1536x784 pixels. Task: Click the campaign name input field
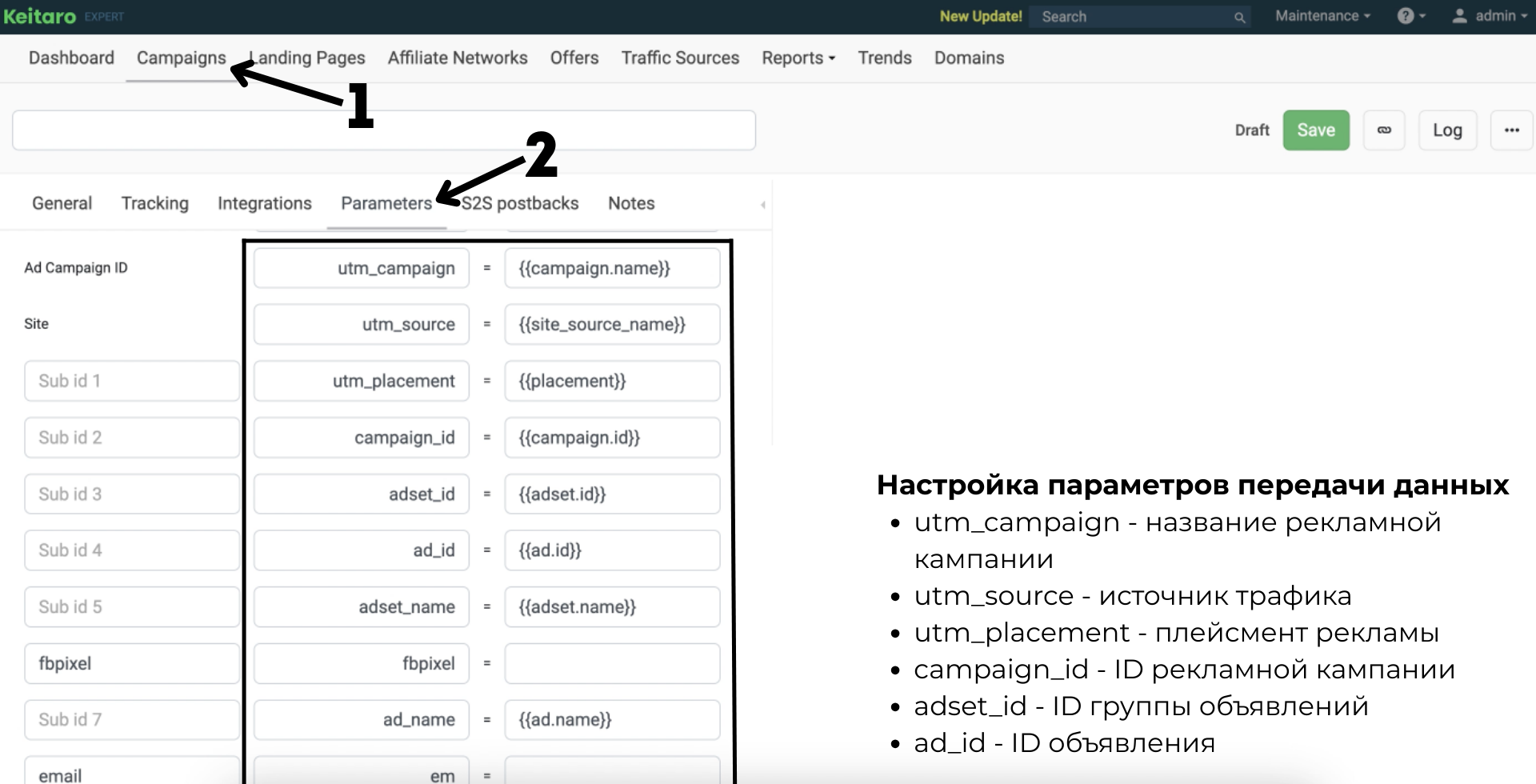tap(384, 130)
